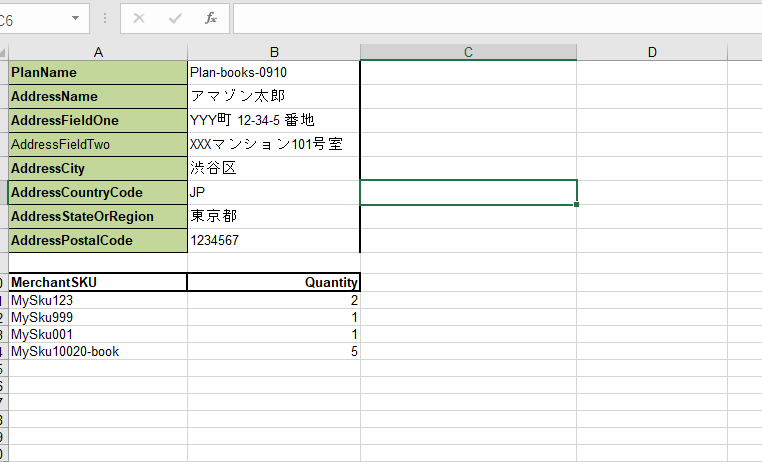
Task: Click the quantity cell showing 5
Action: click(273, 351)
